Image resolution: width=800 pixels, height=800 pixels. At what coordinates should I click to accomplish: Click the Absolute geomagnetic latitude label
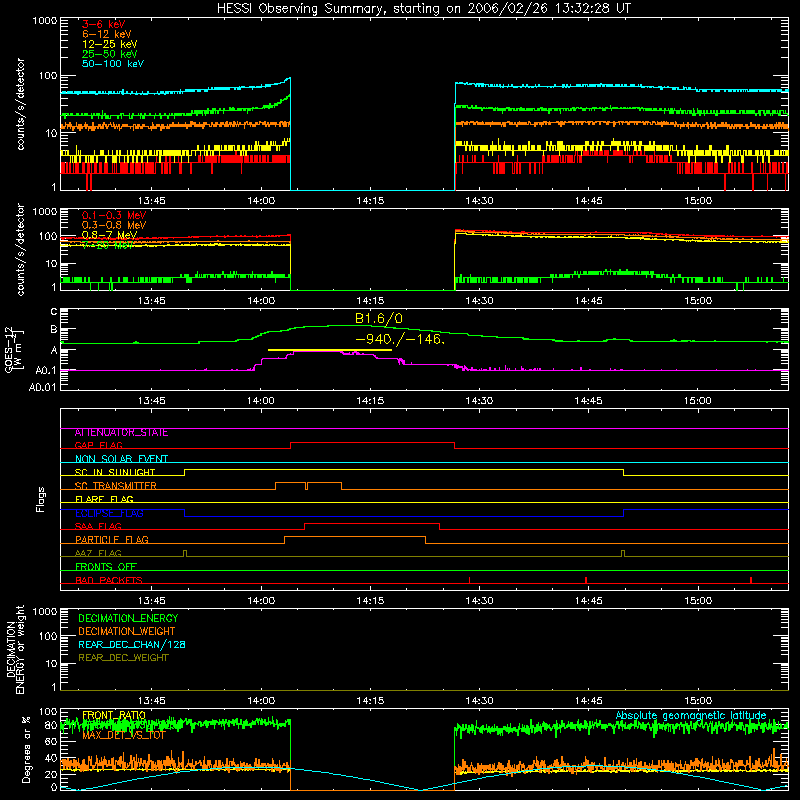tap(691, 716)
